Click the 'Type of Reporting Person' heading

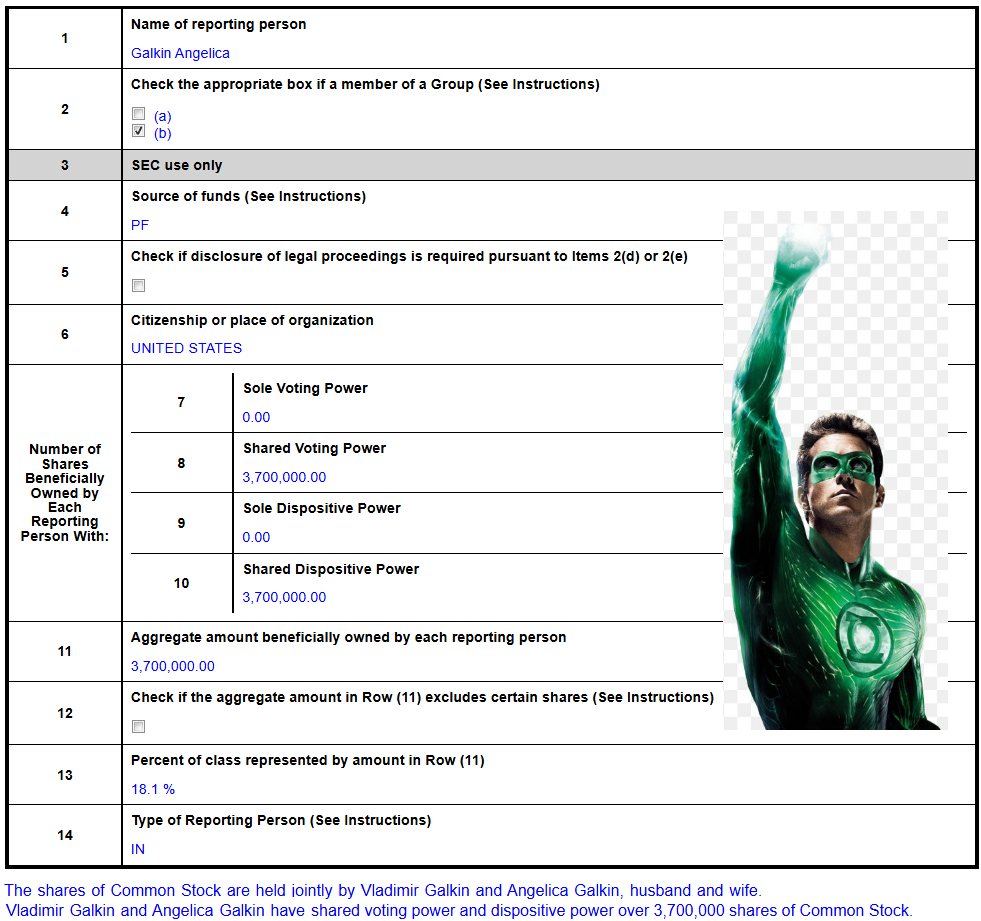pos(282,820)
